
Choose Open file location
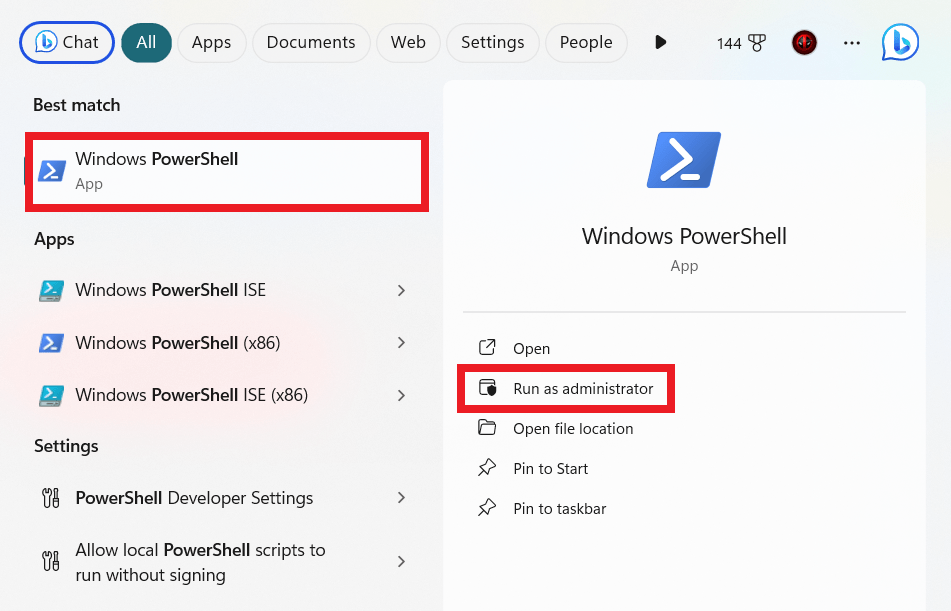(573, 429)
